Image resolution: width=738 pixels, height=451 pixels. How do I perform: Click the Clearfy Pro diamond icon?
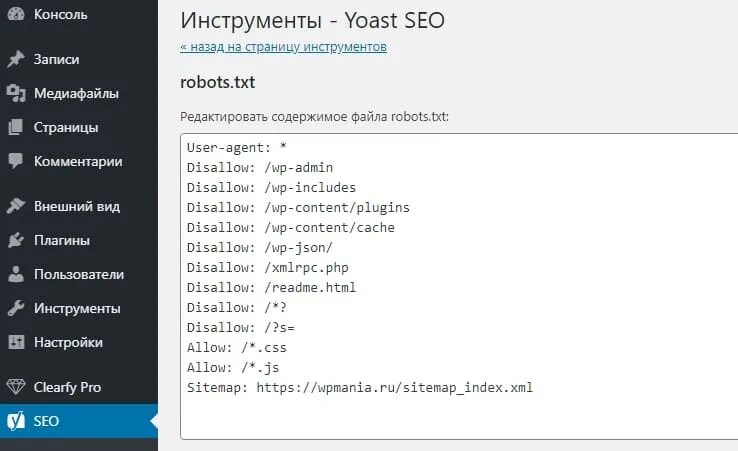(15, 387)
